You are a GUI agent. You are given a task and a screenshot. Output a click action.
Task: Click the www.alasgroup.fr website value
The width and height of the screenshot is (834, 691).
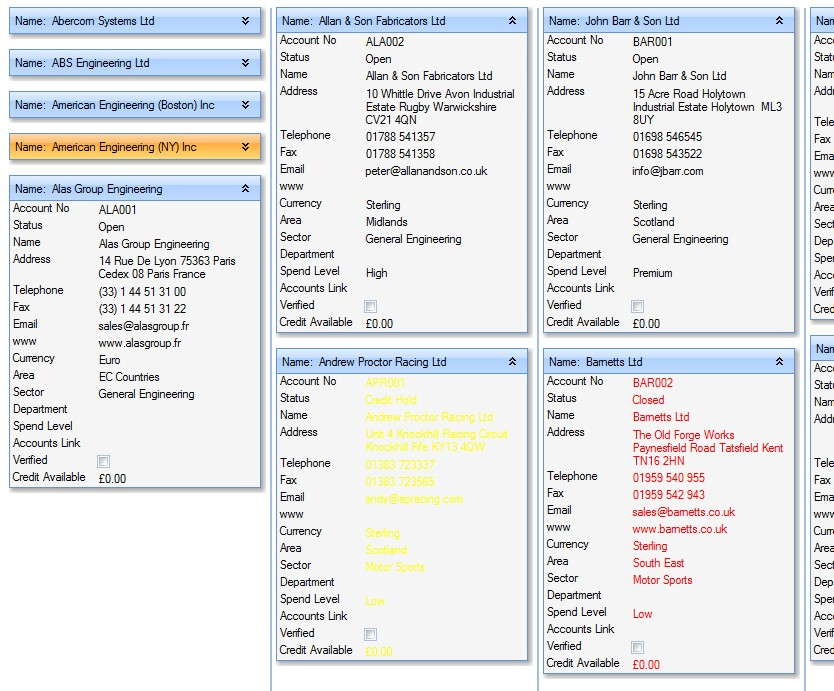click(139, 343)
